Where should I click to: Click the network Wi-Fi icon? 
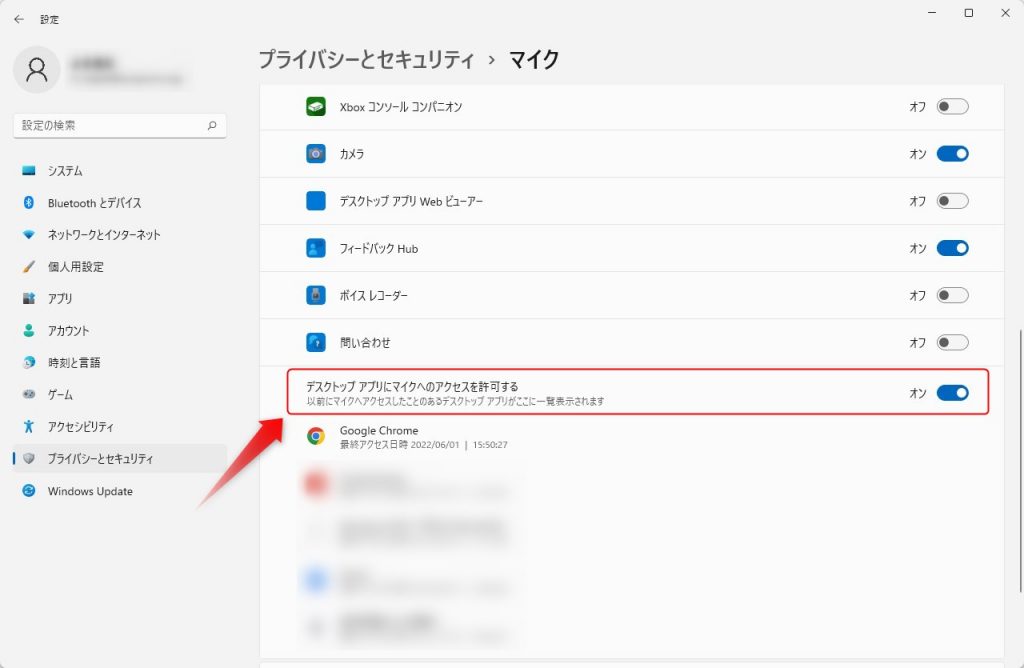(29, 234)
